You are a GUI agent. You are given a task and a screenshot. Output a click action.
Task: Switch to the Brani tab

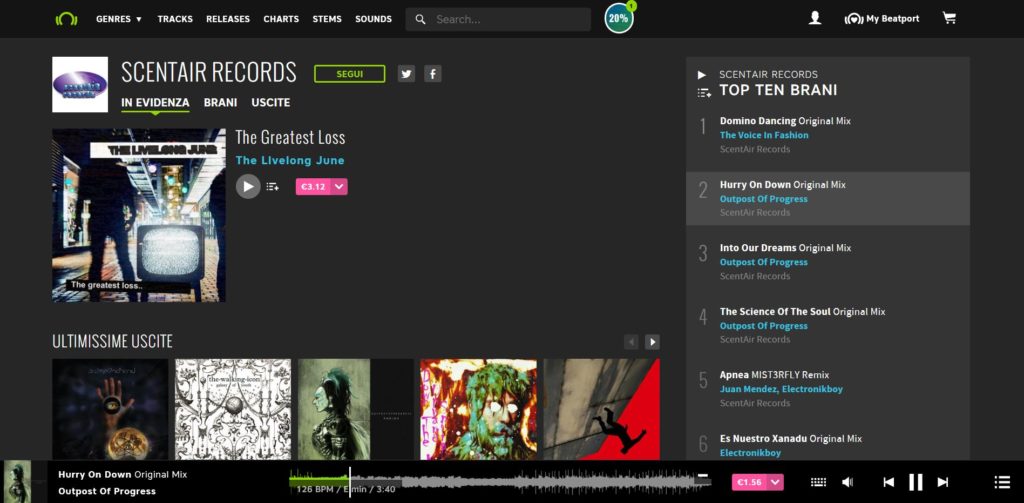point(220,103)
